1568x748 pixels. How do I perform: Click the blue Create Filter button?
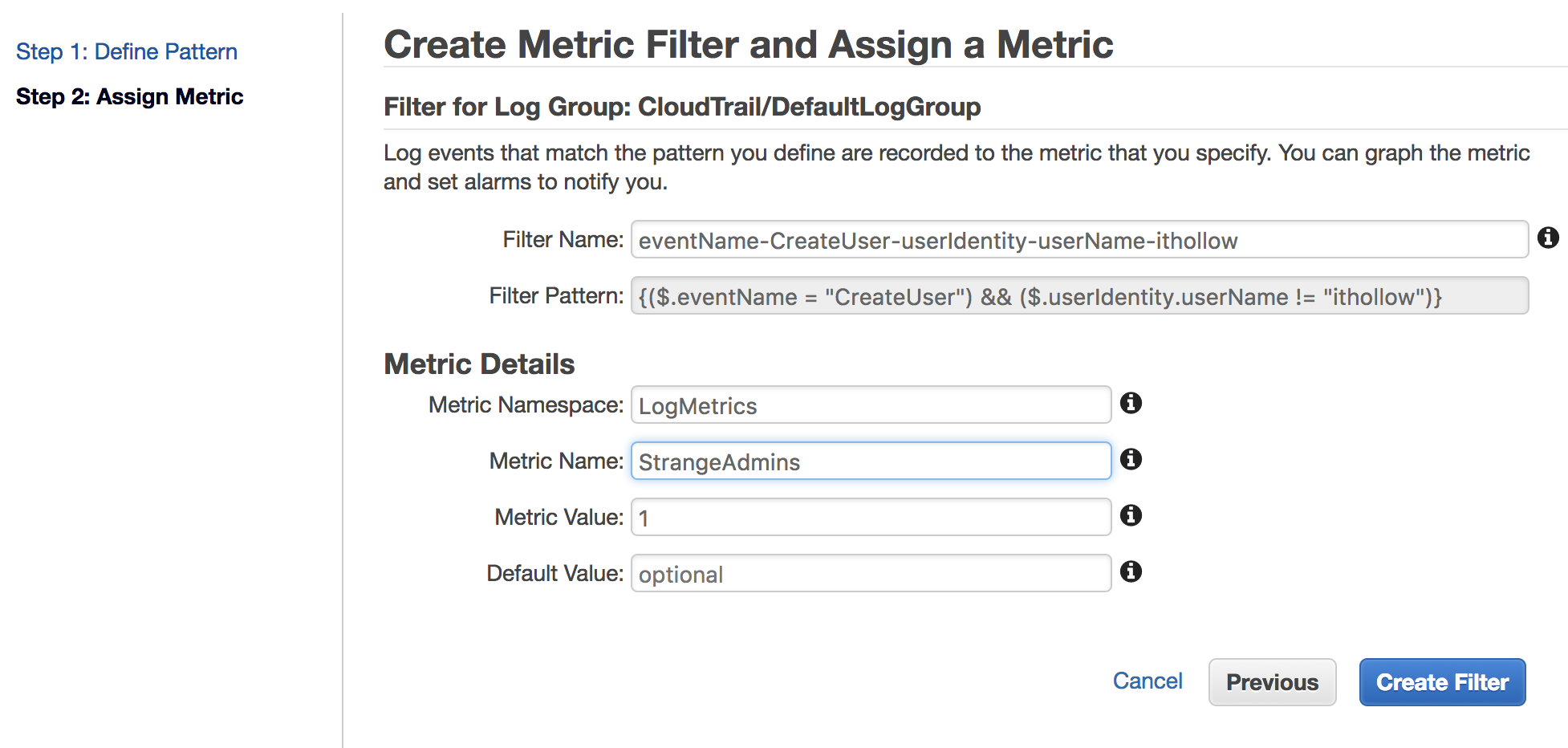(1442, 682)
